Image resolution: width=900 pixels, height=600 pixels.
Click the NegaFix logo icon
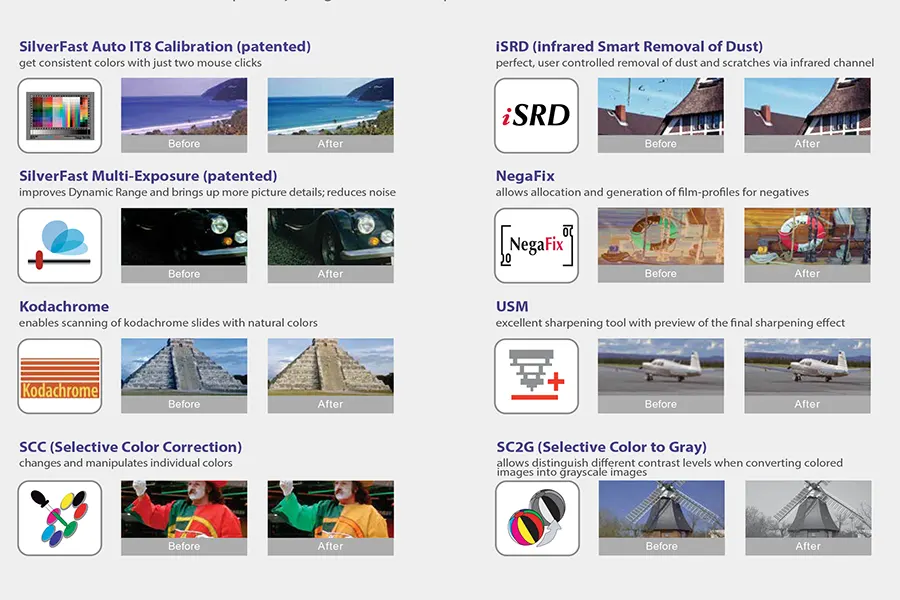536,245
